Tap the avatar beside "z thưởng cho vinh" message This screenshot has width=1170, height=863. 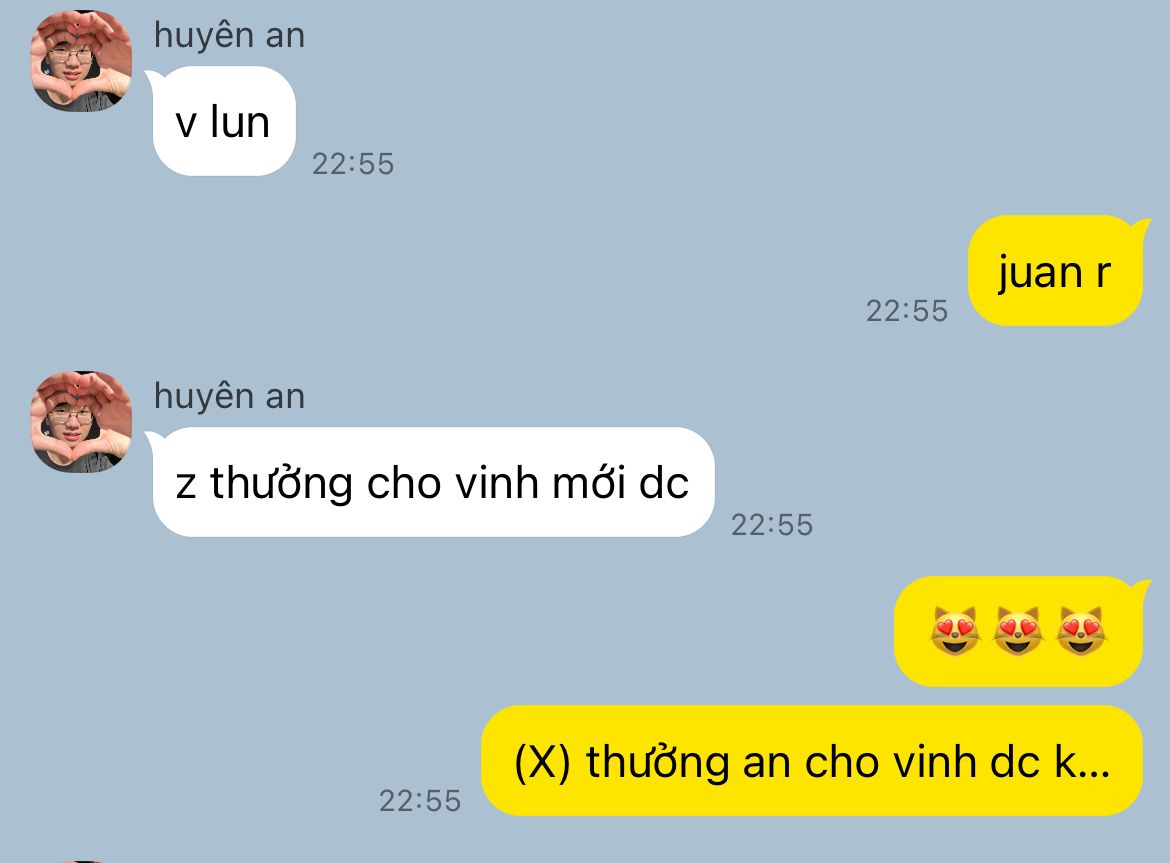coord(81,421)
